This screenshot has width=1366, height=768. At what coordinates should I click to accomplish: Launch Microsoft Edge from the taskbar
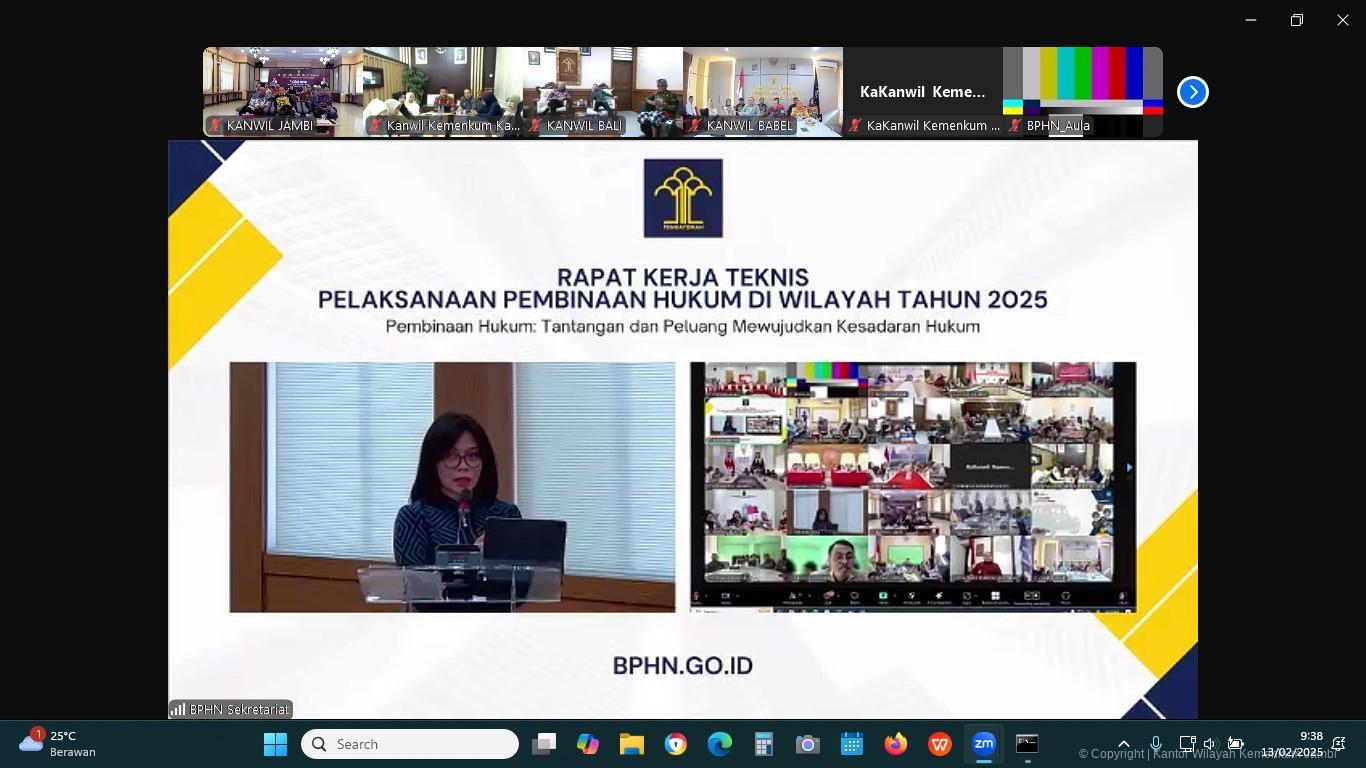[720, 744]
